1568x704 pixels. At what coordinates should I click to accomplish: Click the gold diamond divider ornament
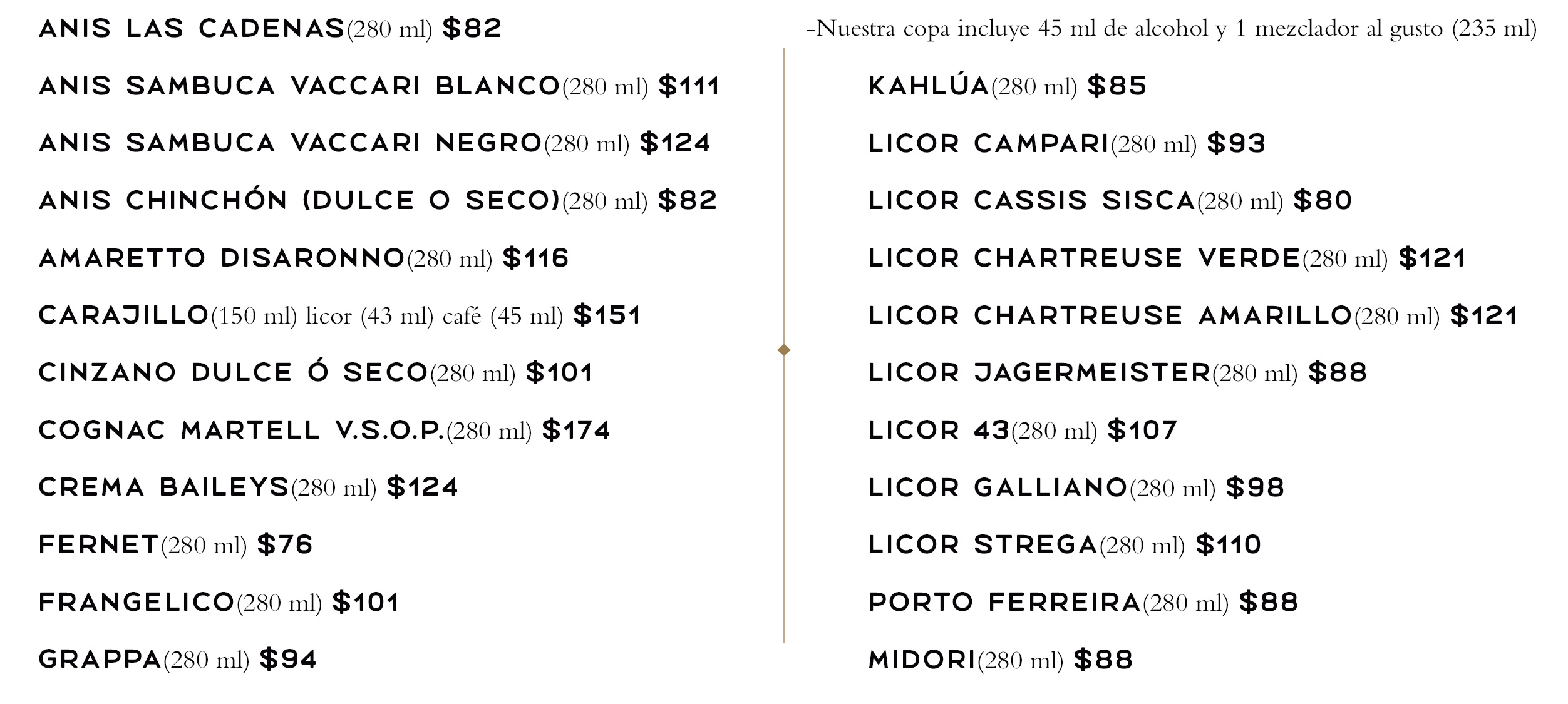783,349
